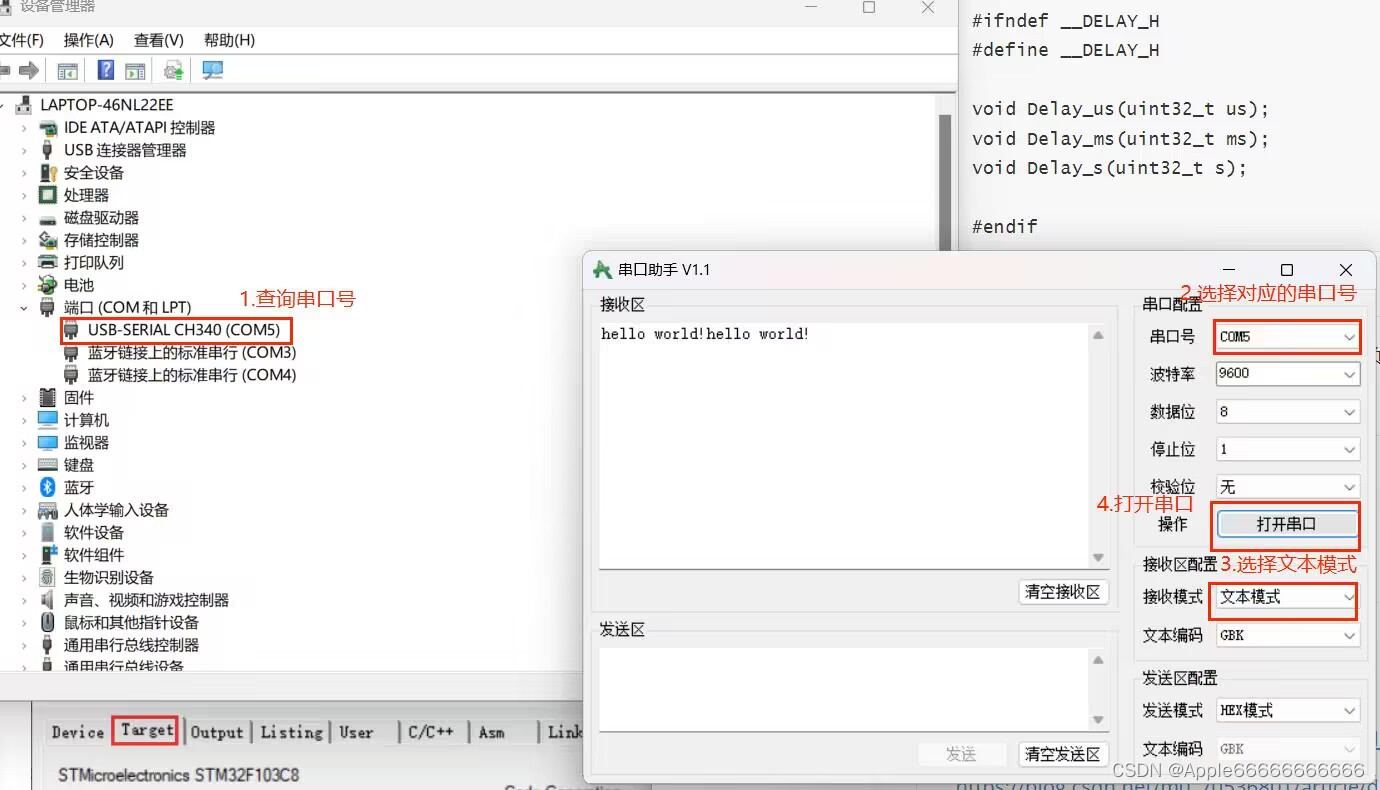Expand the 通用串行总线控制器 tree node
This screenshot has width=1380, height=790.
point(24,645)
